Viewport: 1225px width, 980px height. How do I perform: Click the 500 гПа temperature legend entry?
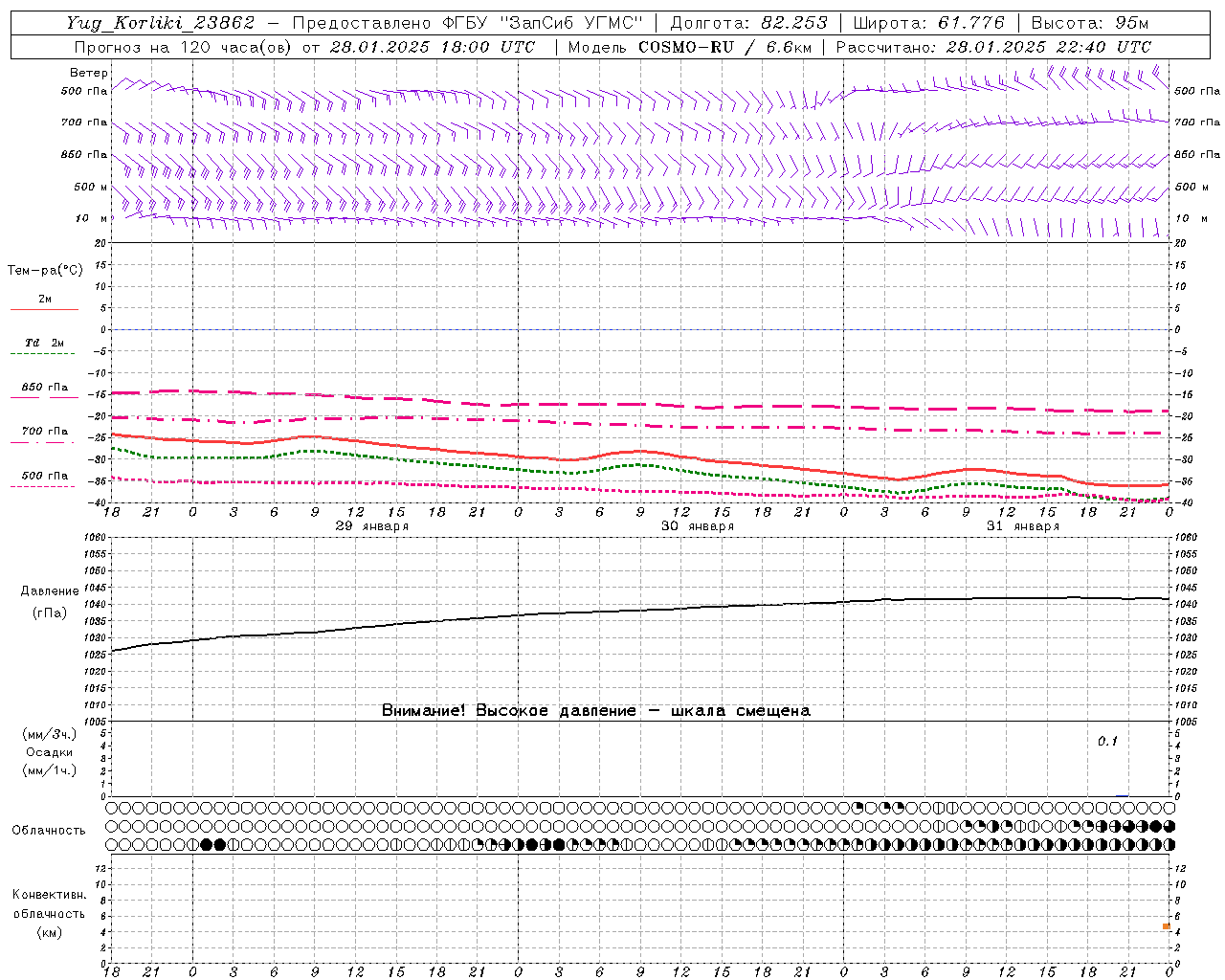pos(45,476)
